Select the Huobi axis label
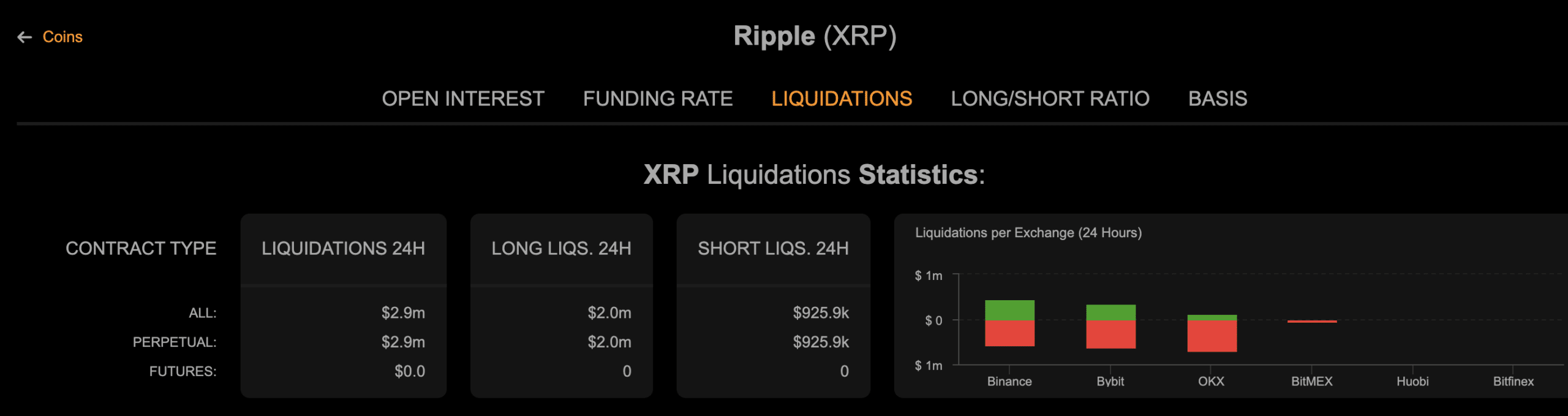The image size is (1568, 416). click(x=1414, y=381)
